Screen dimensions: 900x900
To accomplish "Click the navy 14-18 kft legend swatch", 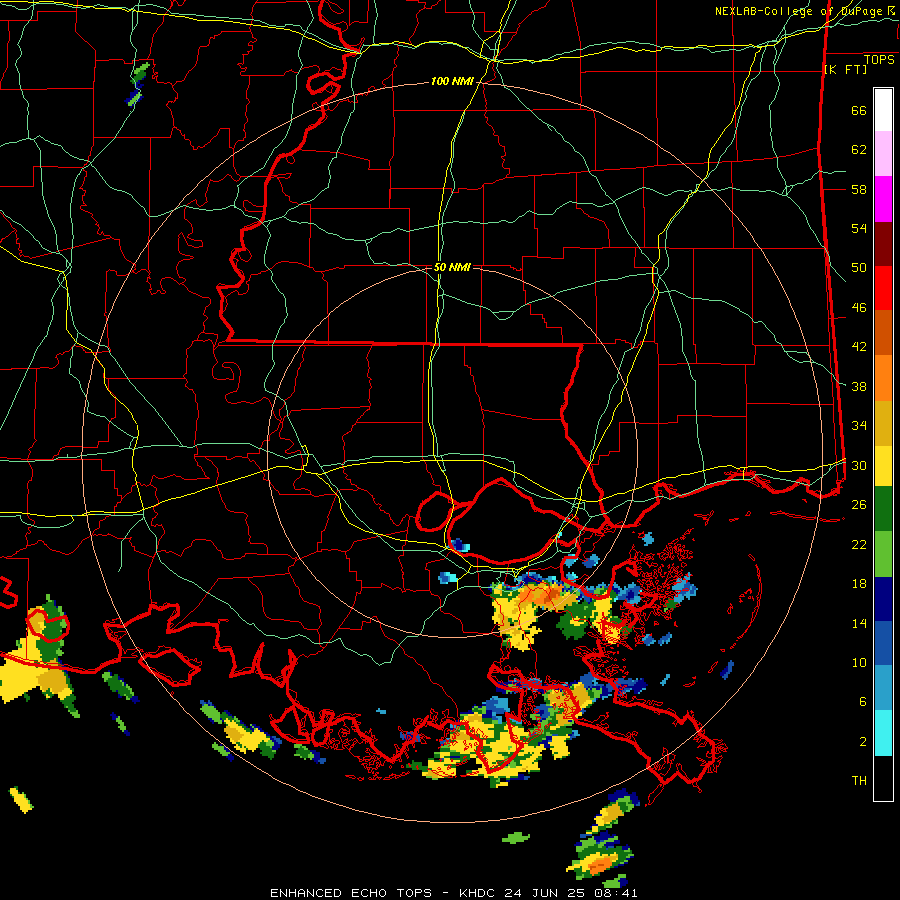I will [883, 599].
